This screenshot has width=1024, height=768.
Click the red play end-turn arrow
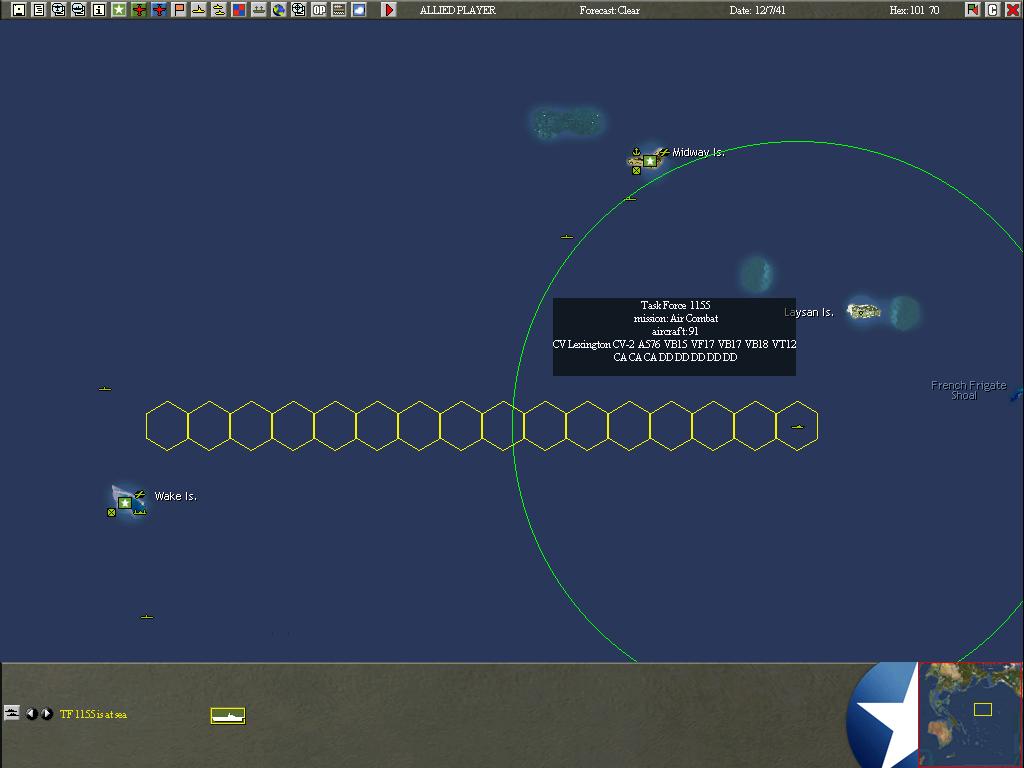pyautogui.click(x=389, y=10)
